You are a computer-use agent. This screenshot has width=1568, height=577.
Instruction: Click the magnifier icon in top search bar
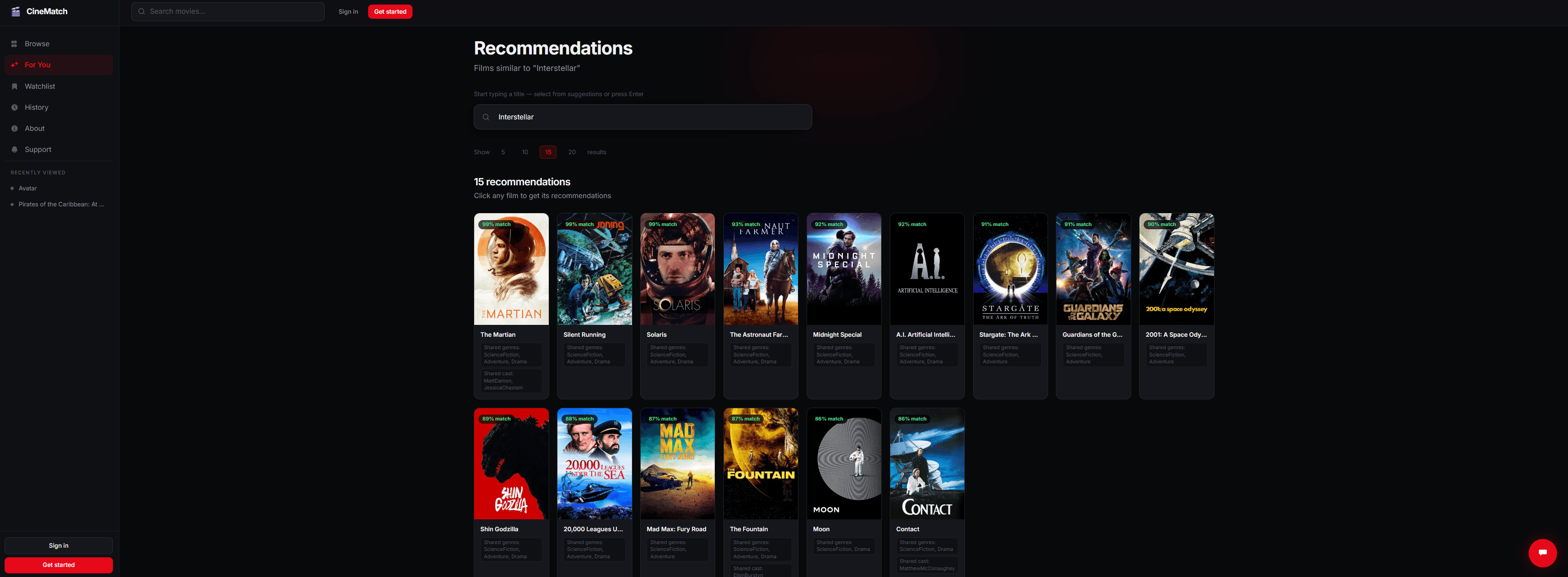click(x=141, y=11)
